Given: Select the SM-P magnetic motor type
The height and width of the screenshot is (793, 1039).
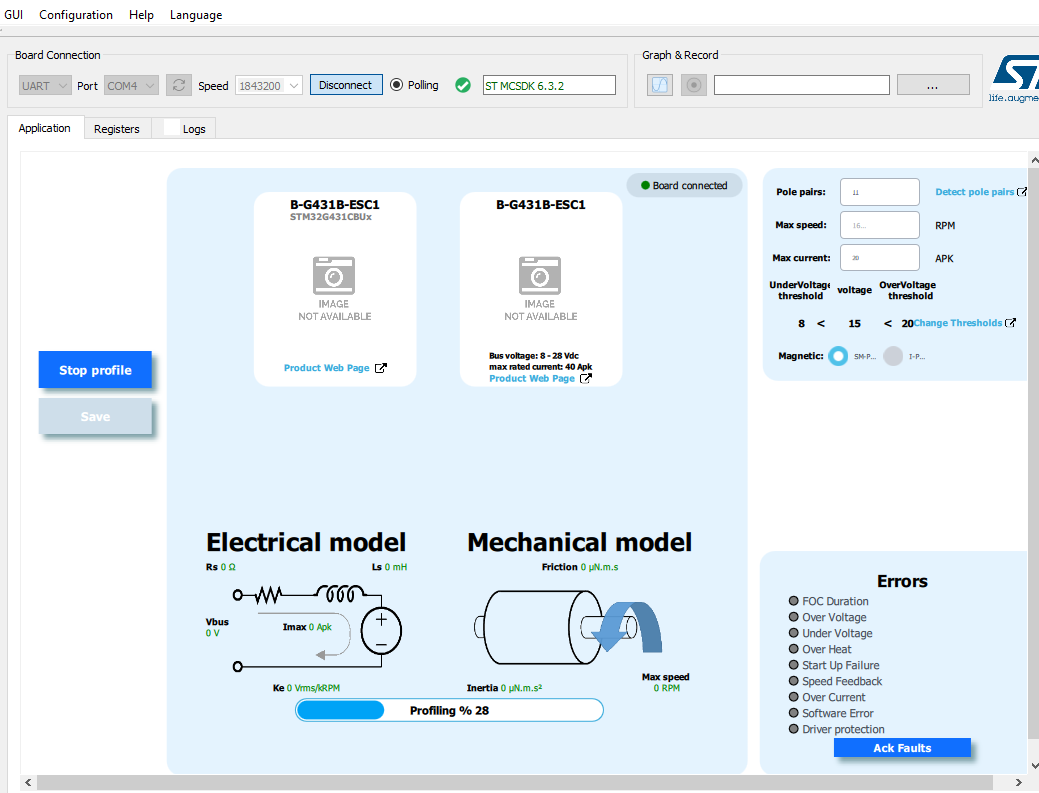Looking at the screenshot, I should pyautogui.click(x=837, y=355).
